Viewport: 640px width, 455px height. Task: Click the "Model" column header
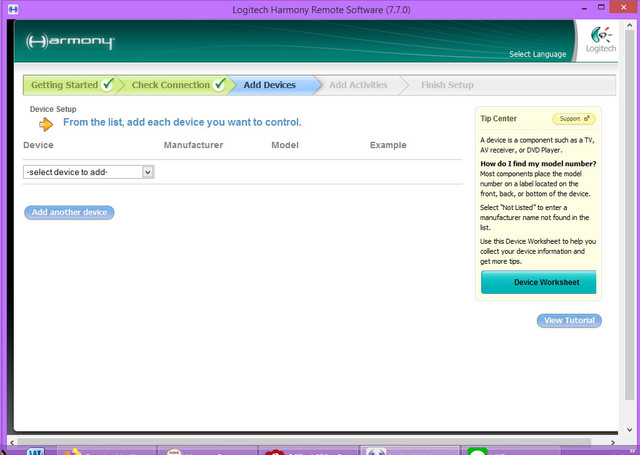pyautogui.click(x=285, y=145)
